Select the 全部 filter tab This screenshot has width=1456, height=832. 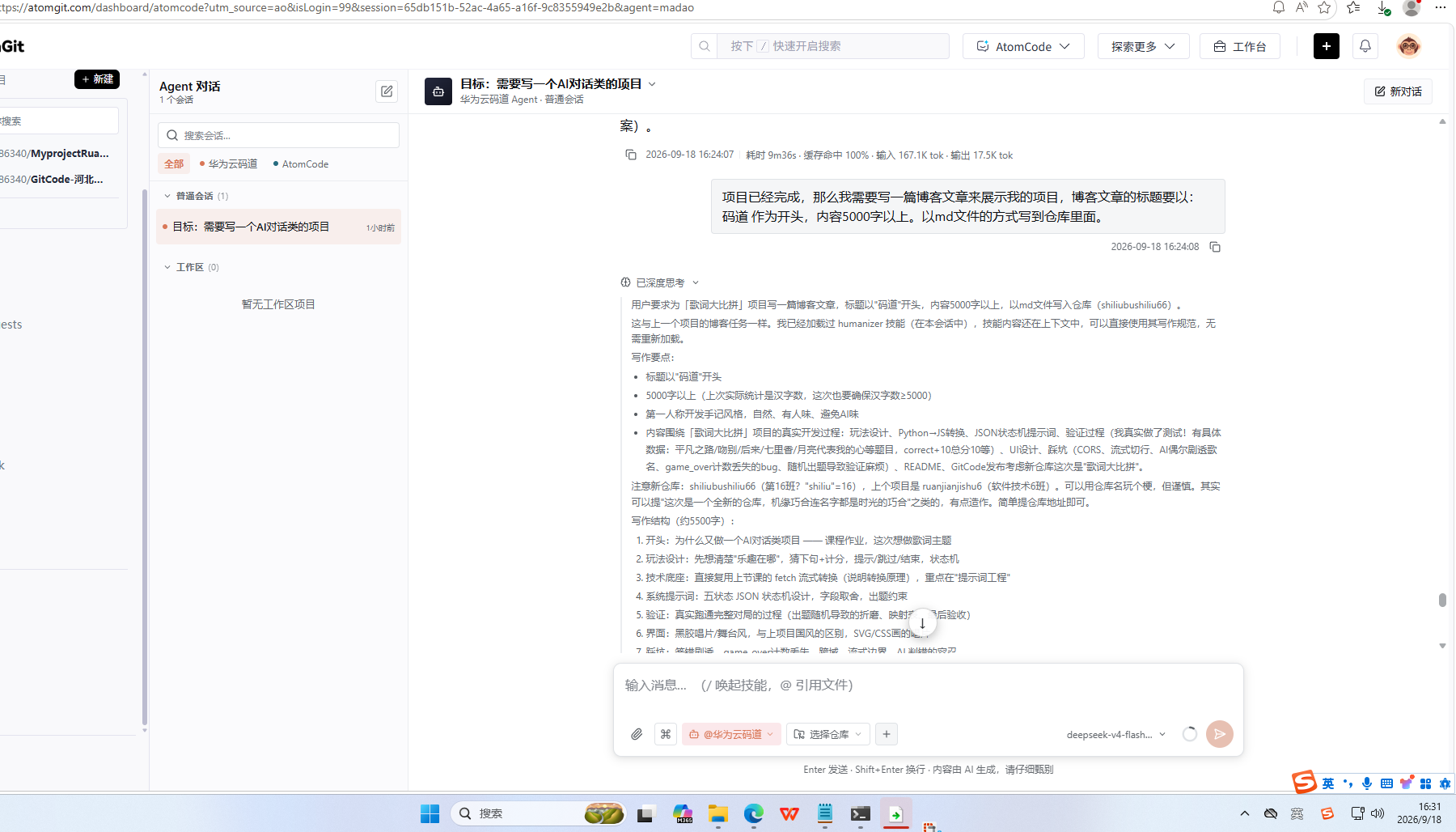pos(174,163)
